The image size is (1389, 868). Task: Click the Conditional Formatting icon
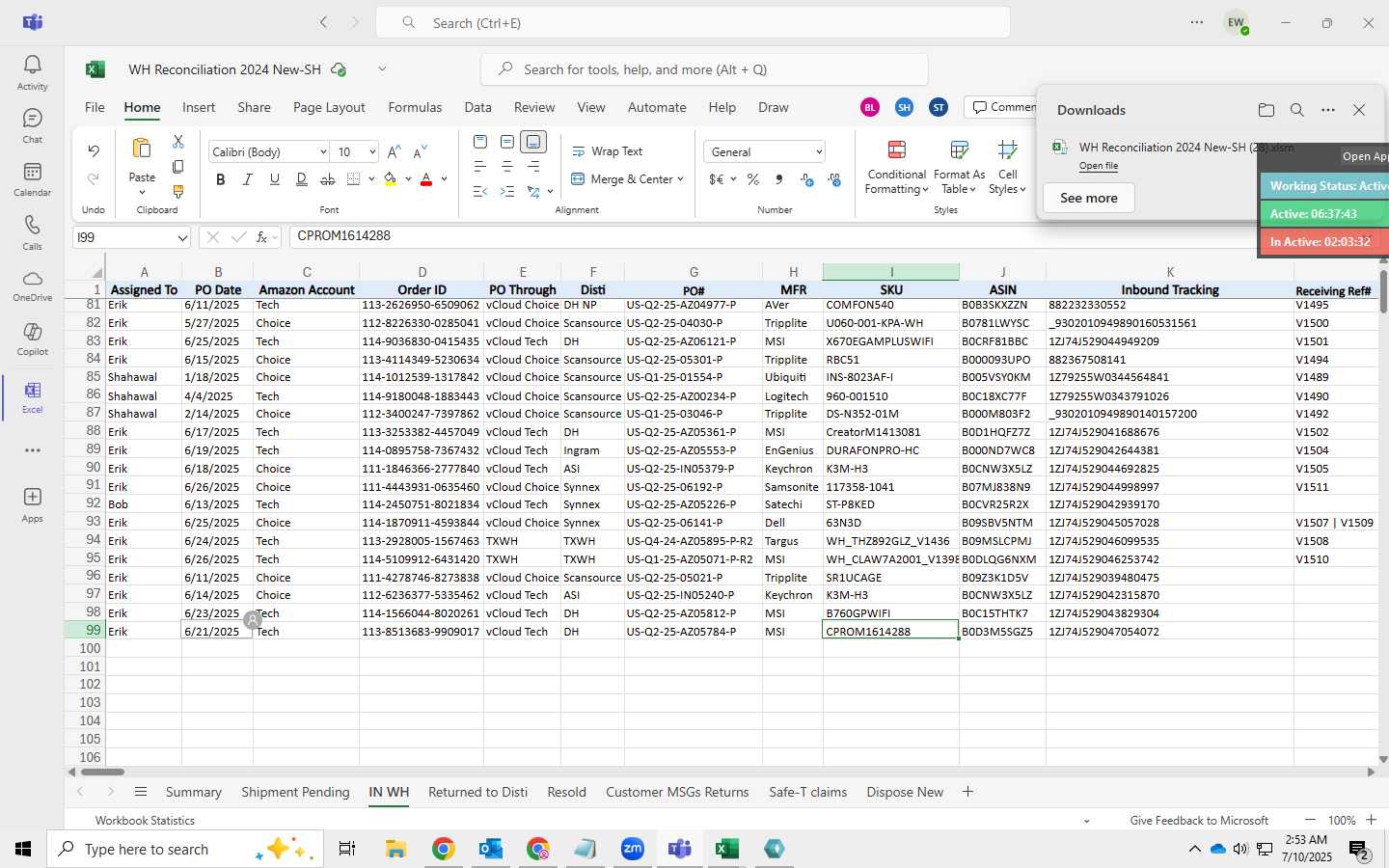pos(896,149)
